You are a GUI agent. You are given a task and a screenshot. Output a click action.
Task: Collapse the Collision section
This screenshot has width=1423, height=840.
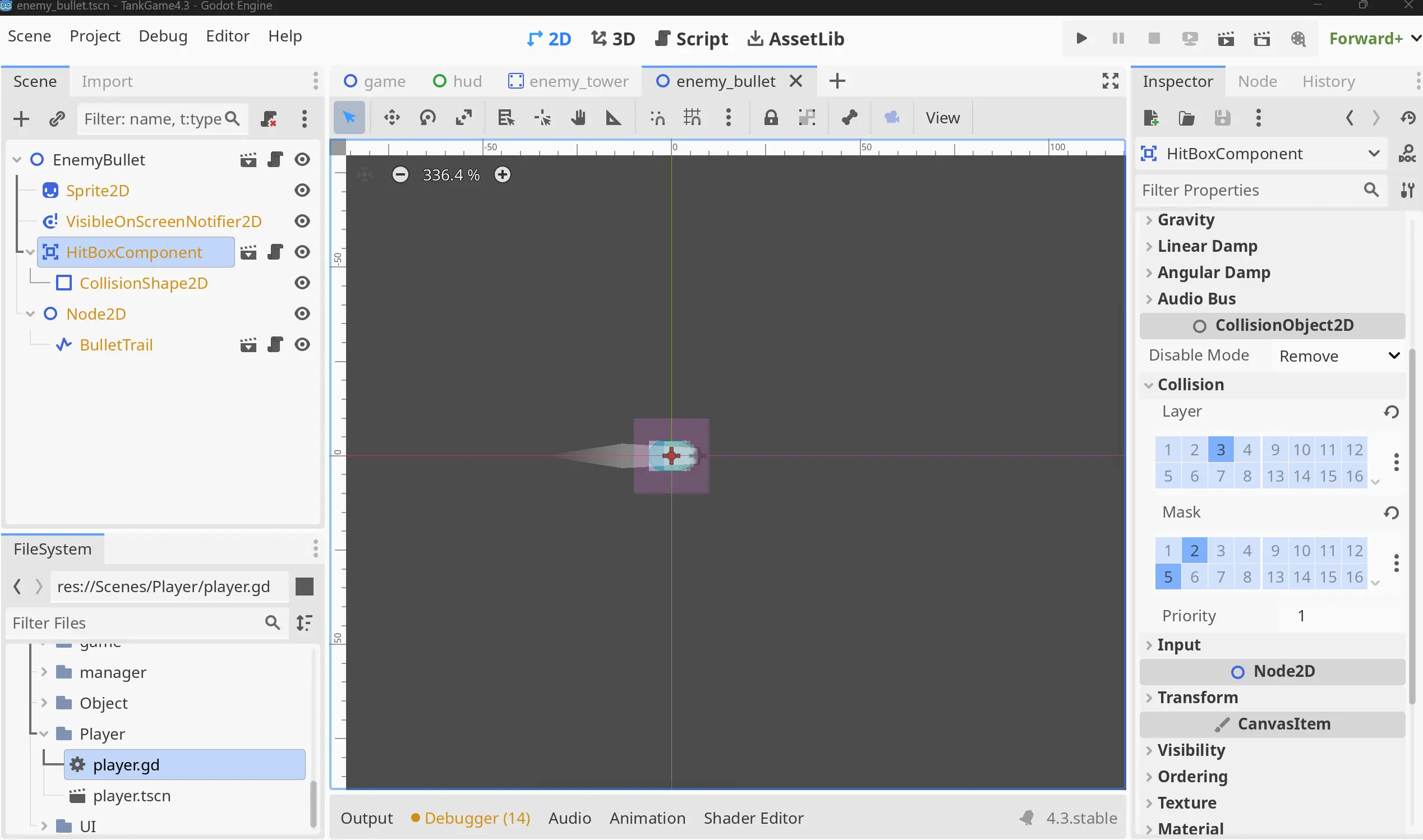(x=1273, y=385)
